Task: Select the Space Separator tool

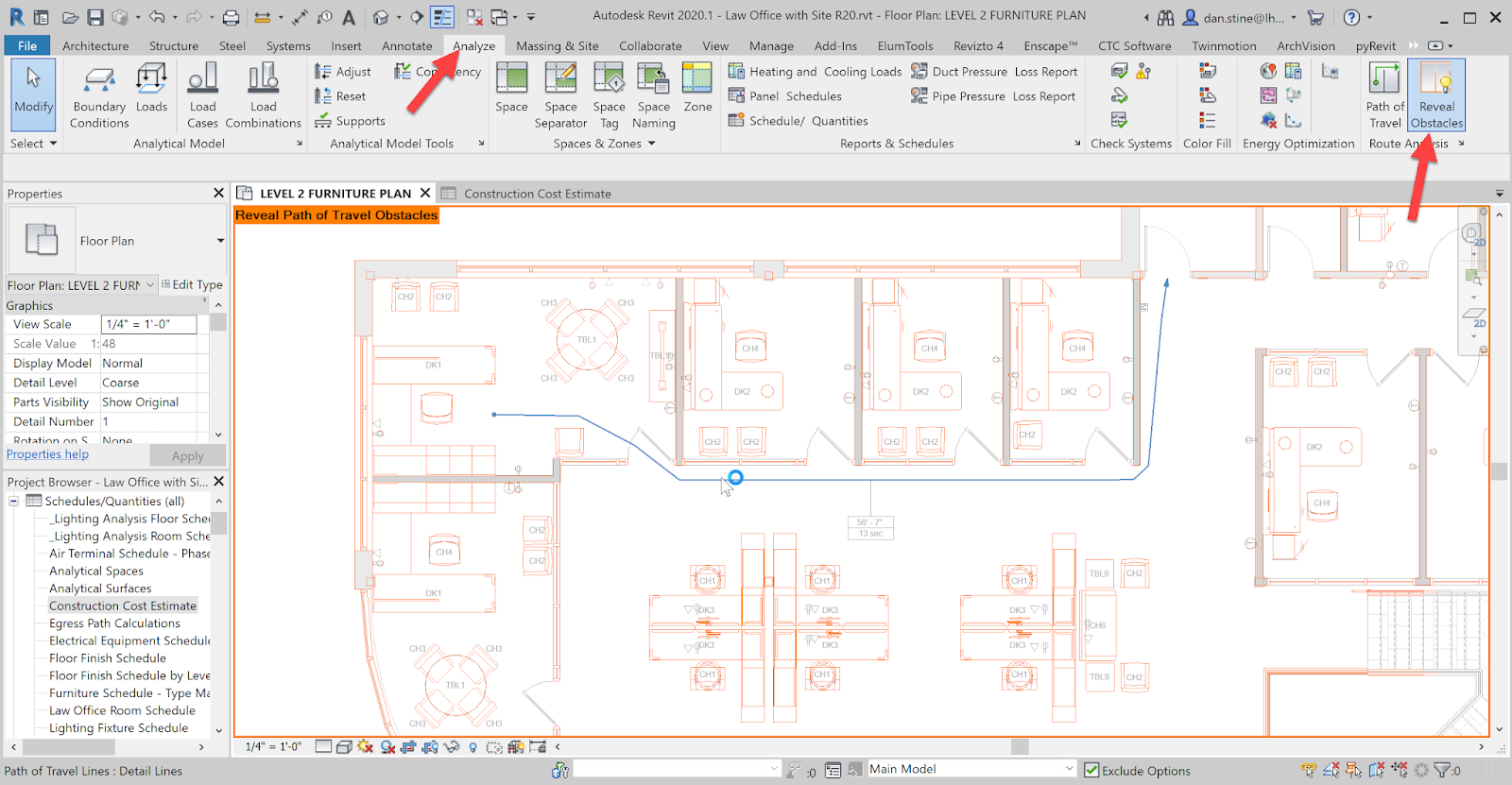Action: coord(560,94)
